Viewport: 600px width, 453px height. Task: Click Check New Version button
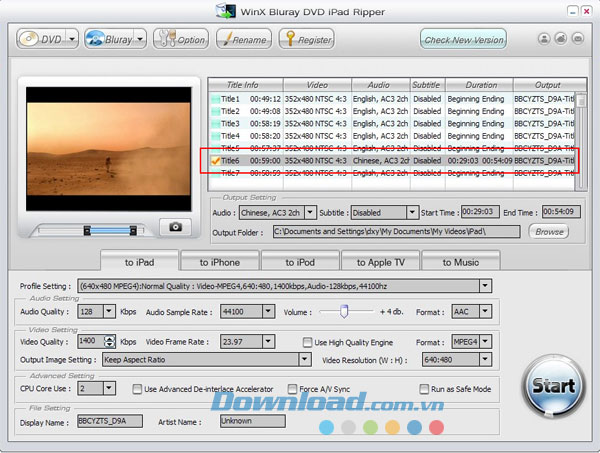click(463, 39)
